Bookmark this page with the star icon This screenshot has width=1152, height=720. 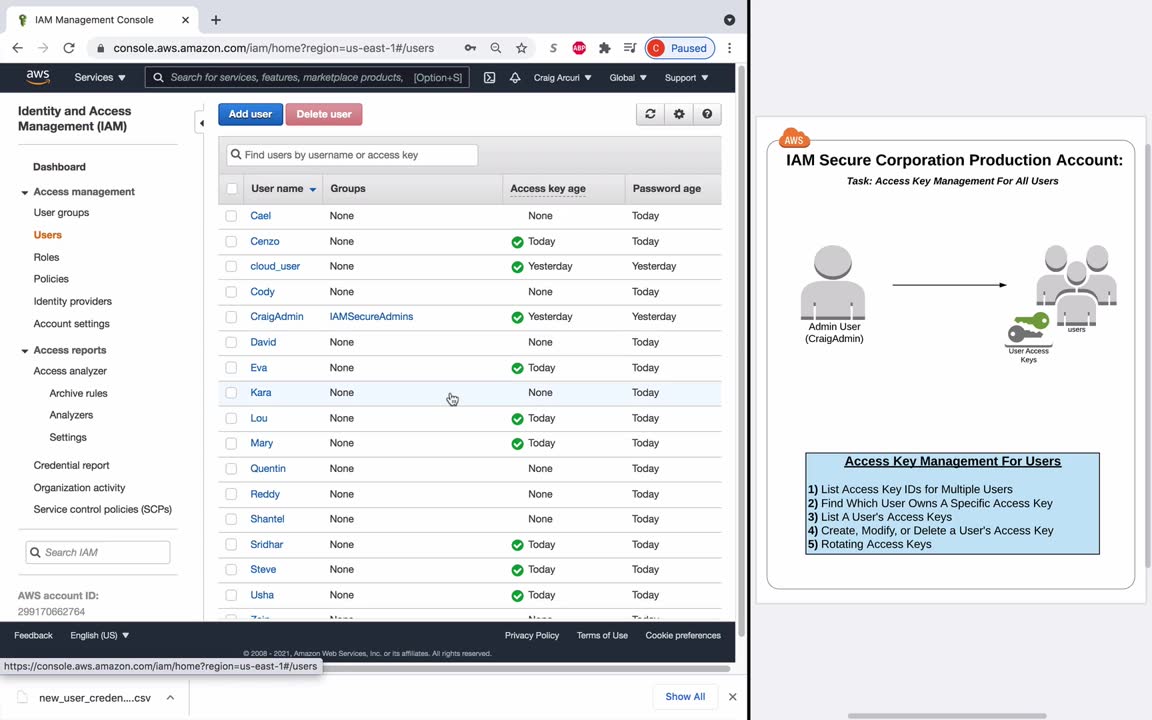(x=522, y=48)
